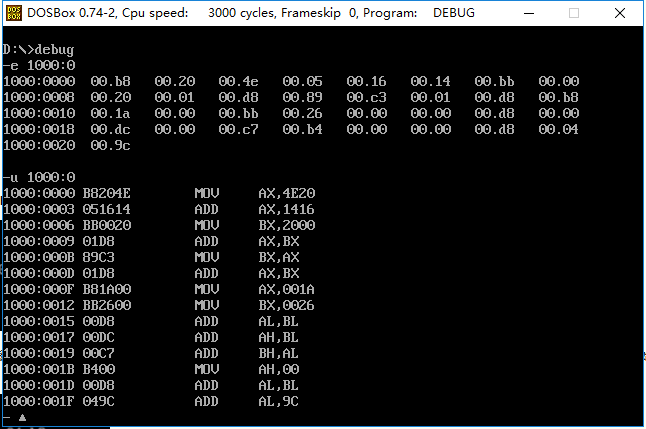
Task: Click operand 'BX,2000'
Action: click(x=287, y=225)
